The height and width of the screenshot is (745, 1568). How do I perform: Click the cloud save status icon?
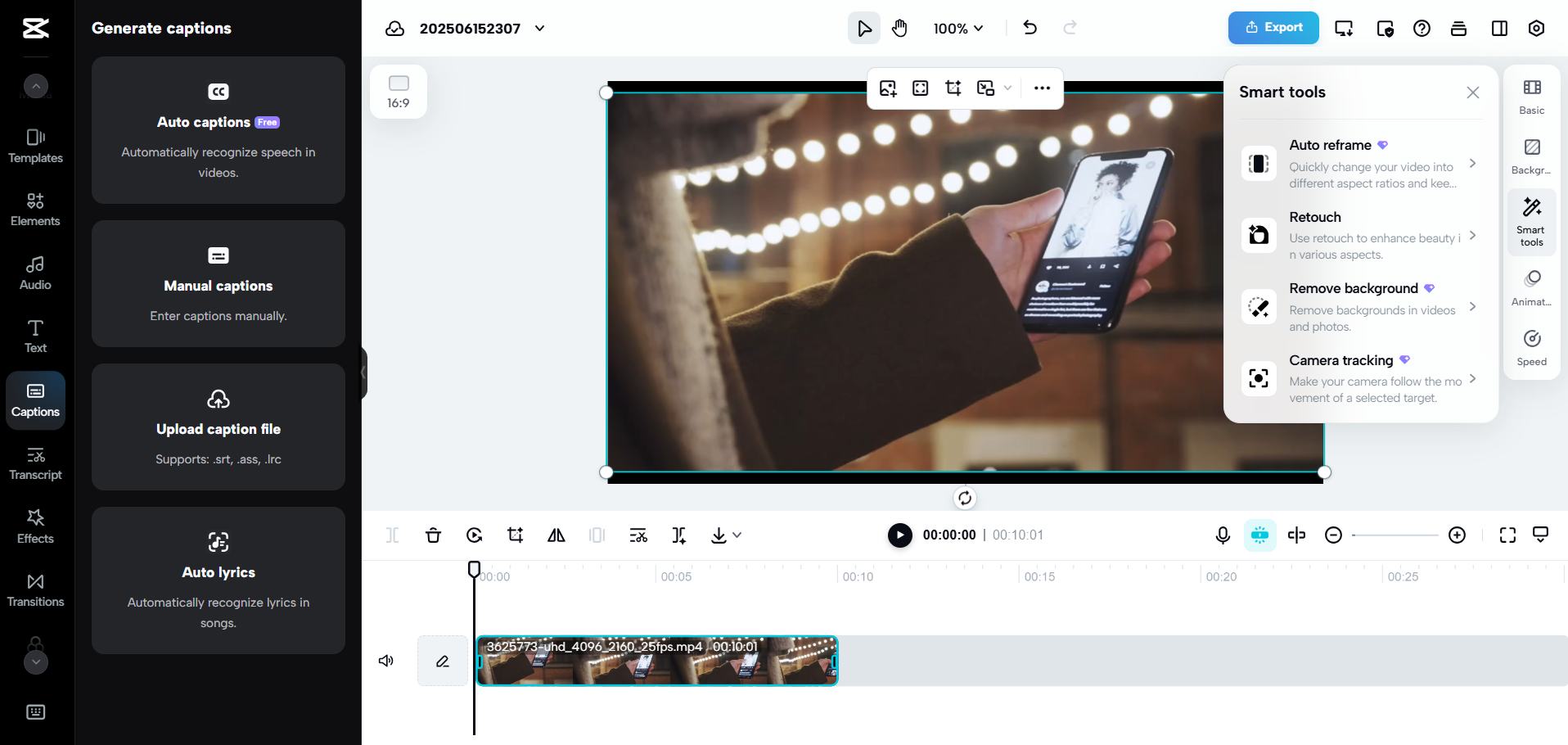click(x=395, y=29)
